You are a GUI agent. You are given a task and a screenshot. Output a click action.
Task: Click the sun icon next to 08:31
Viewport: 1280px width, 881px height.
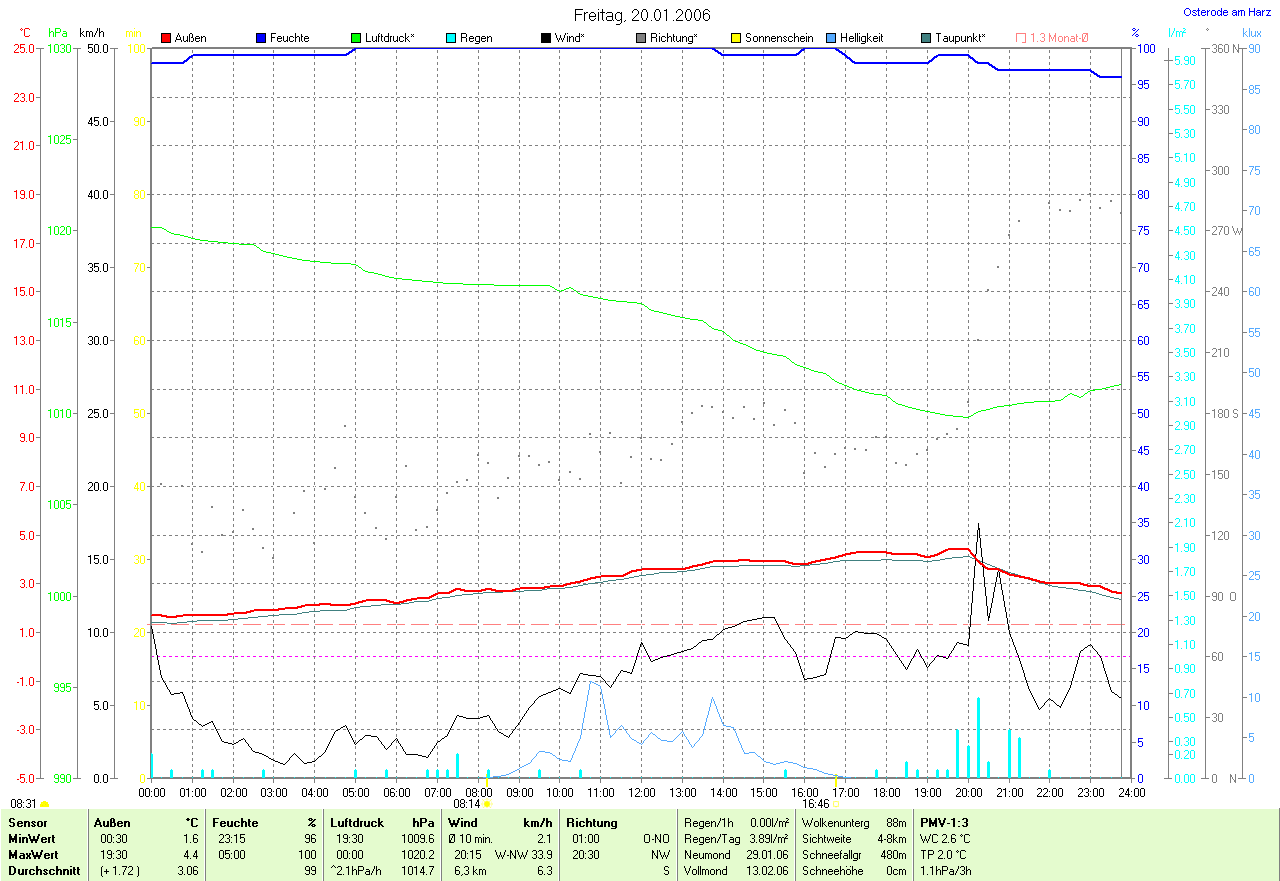point(45,804)
